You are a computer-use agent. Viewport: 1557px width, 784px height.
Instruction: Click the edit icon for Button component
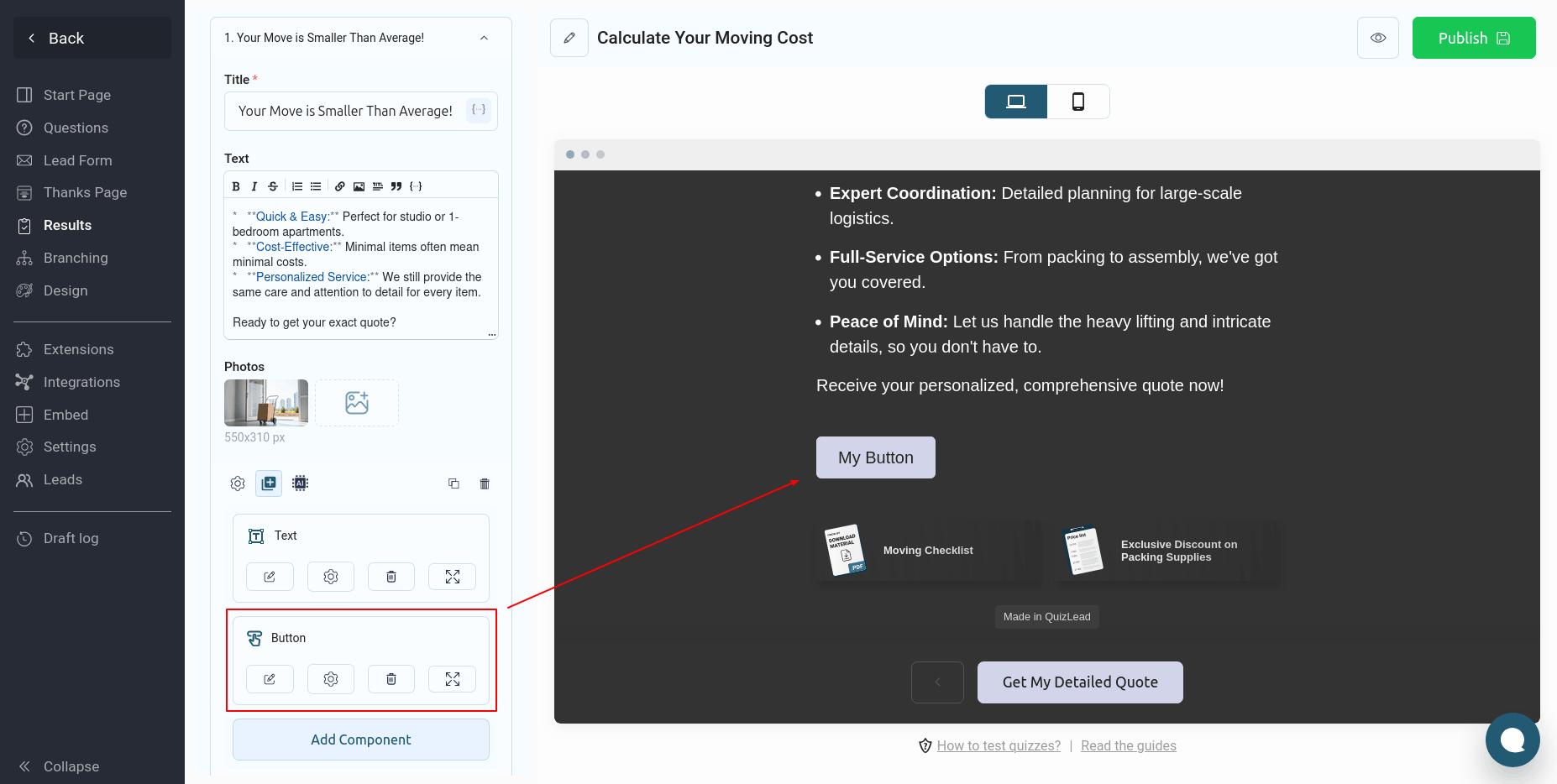[x=270, y=679]
